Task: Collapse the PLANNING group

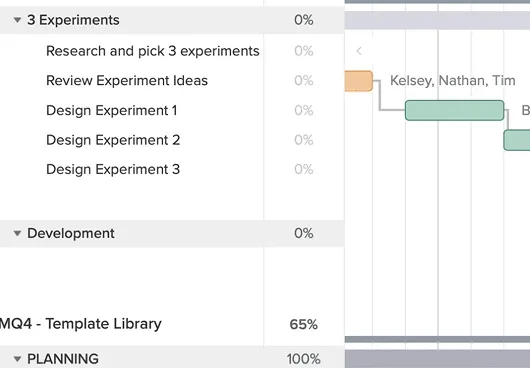Action: click(17, 359)
